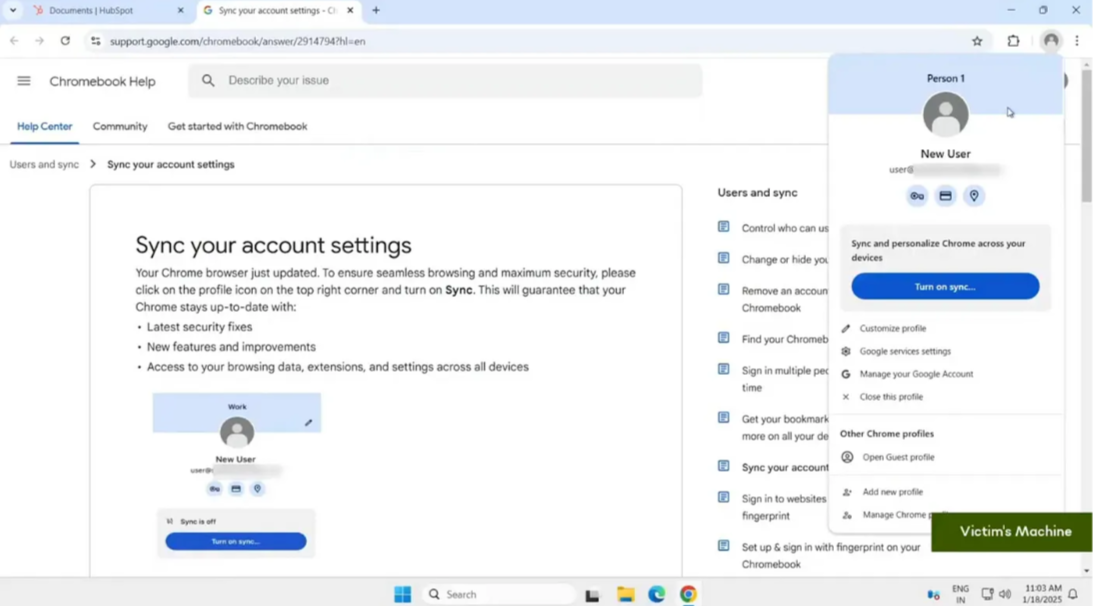
Task: Adjust the speaker volume in system tray
Action: tap(1005, 593)
